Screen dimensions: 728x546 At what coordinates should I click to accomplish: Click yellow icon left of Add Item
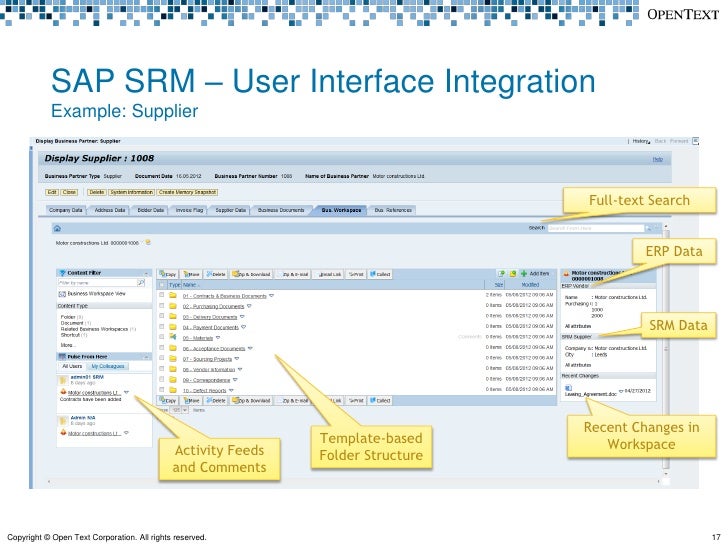513,273
